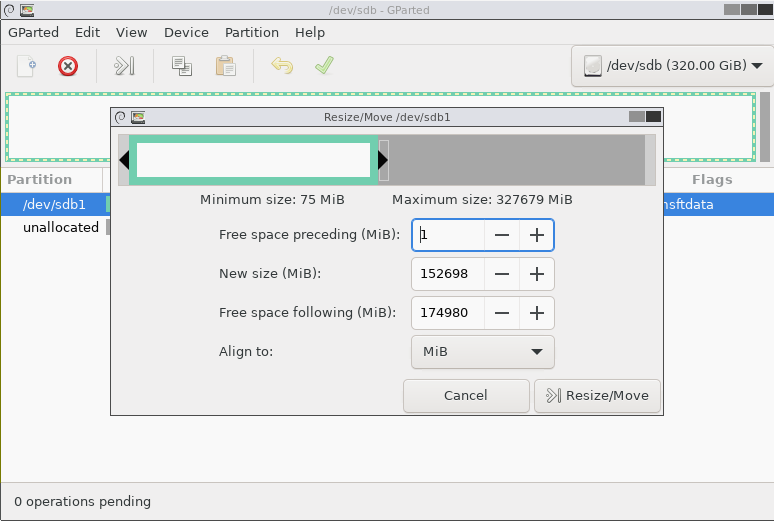Click the New partition toolbar icon
Screen dimensions: 774x521
click(27, 66)
